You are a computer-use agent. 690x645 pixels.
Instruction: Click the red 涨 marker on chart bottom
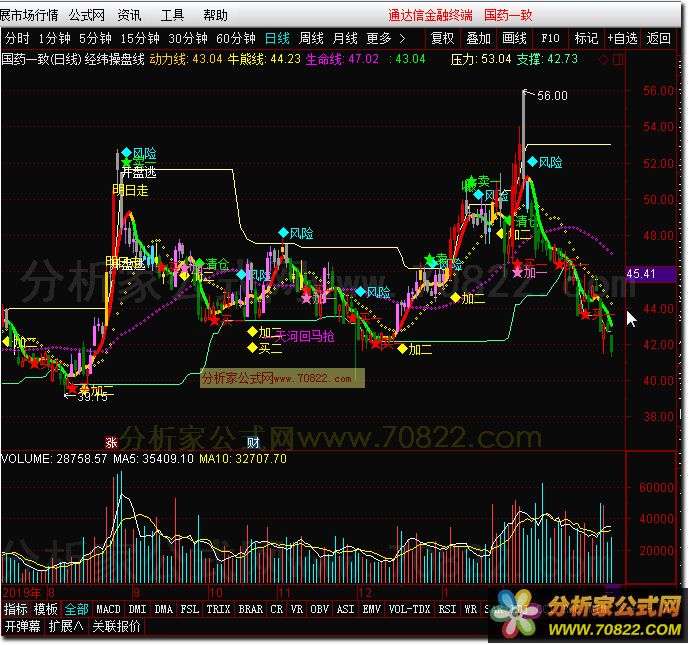tap(111, 442)
